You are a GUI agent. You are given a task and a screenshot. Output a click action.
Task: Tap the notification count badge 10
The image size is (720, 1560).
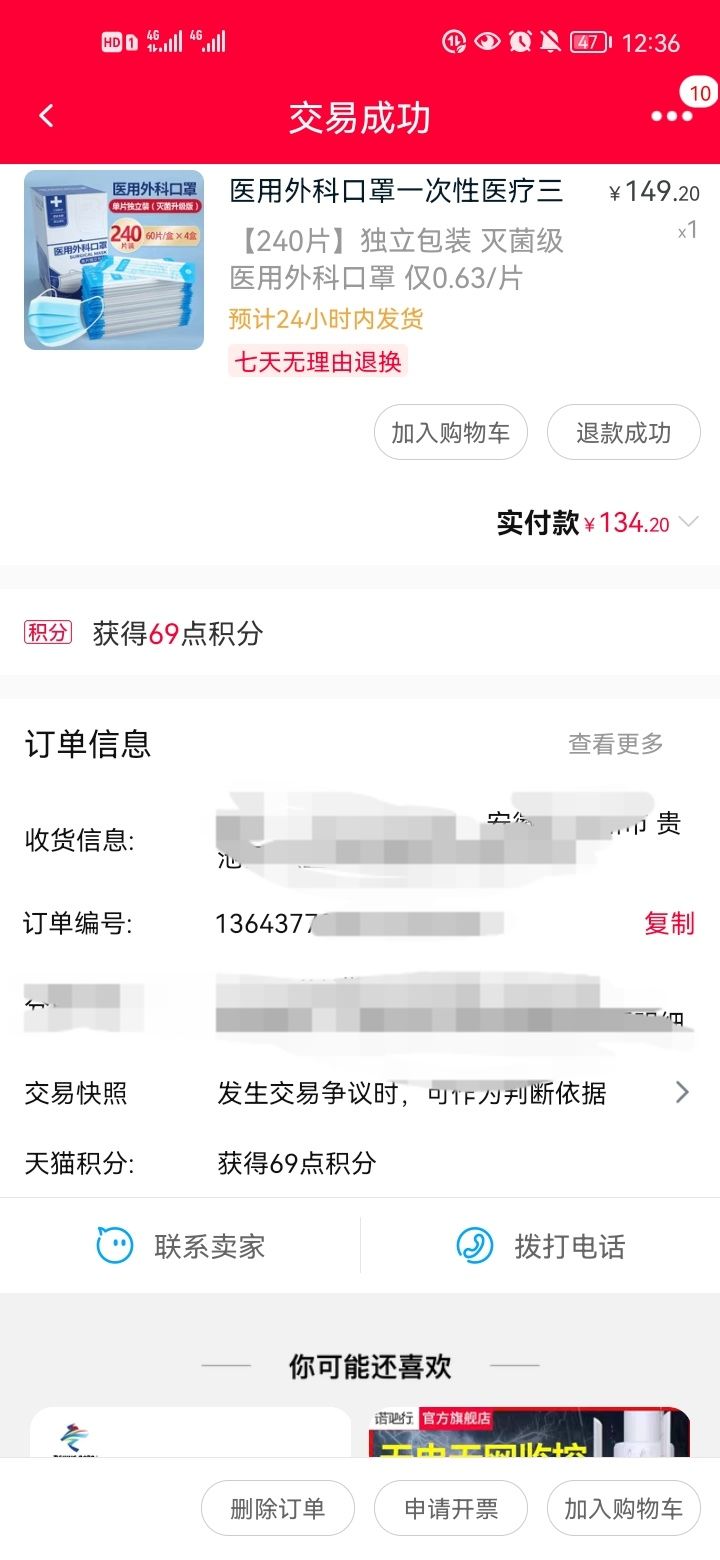(700, 94)
